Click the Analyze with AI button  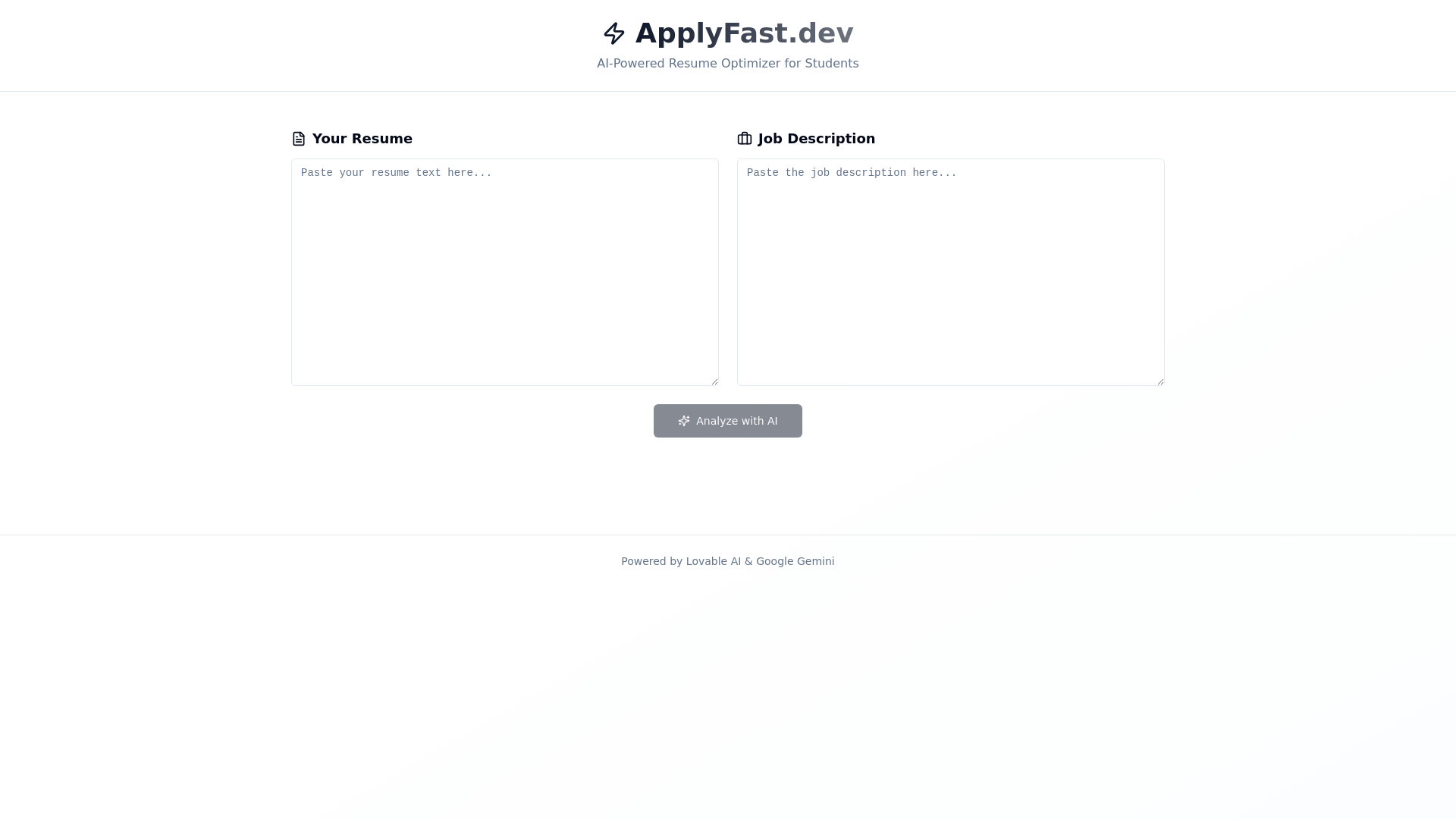728,421
